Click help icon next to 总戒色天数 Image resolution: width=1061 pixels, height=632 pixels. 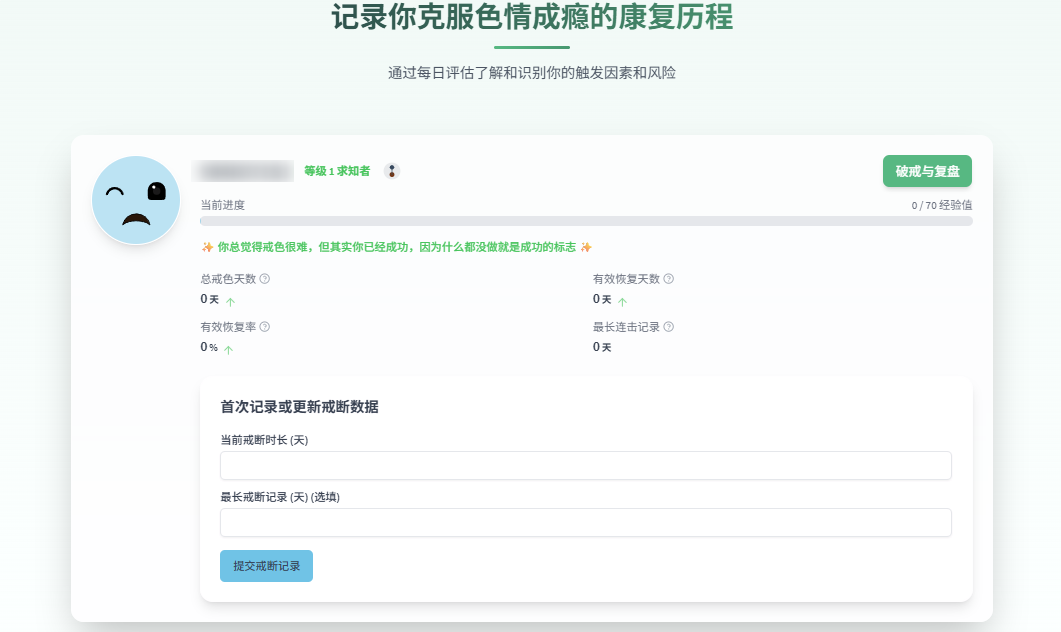coord(265,279)
